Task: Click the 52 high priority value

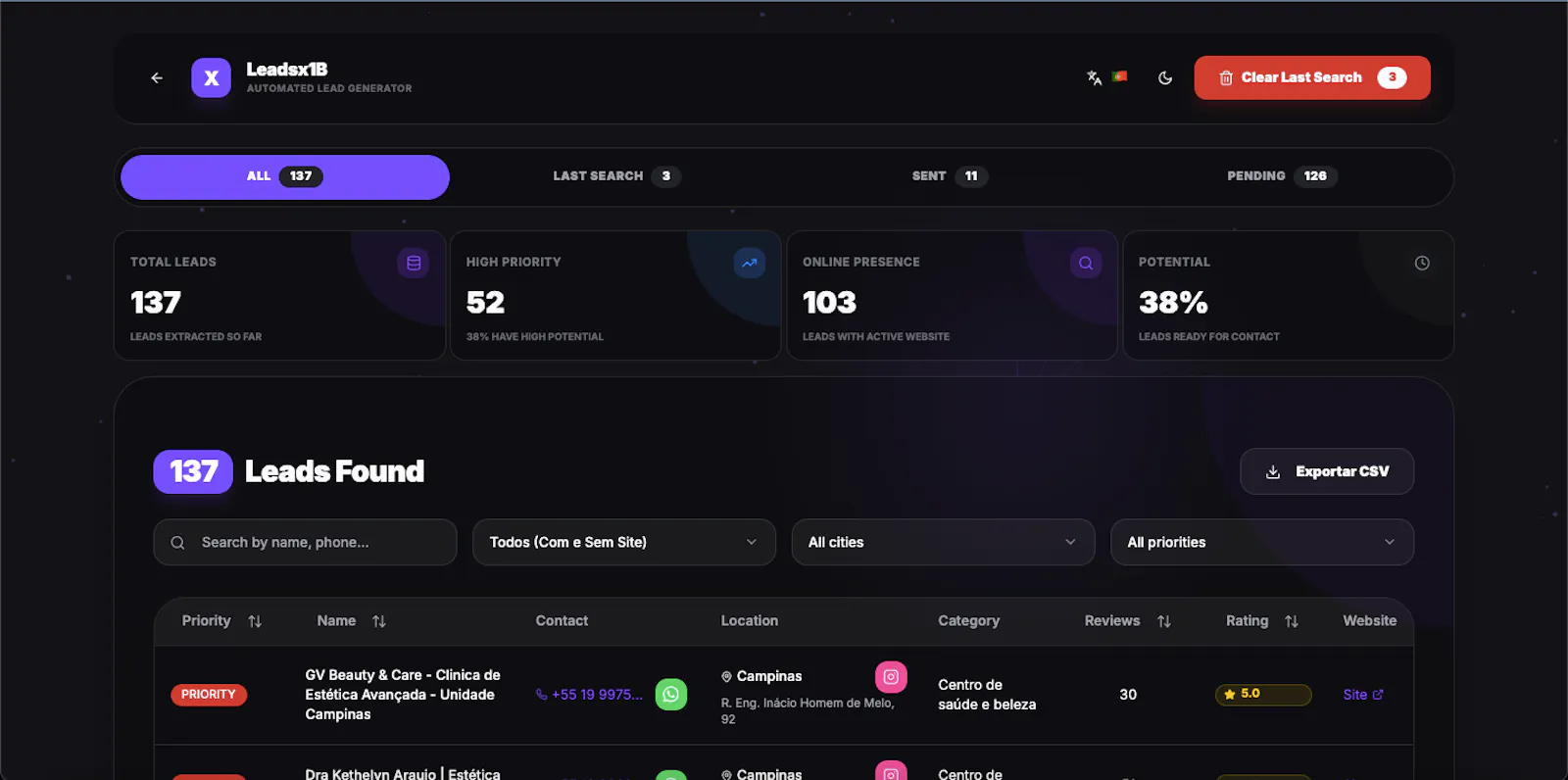Action: (486, 303)
